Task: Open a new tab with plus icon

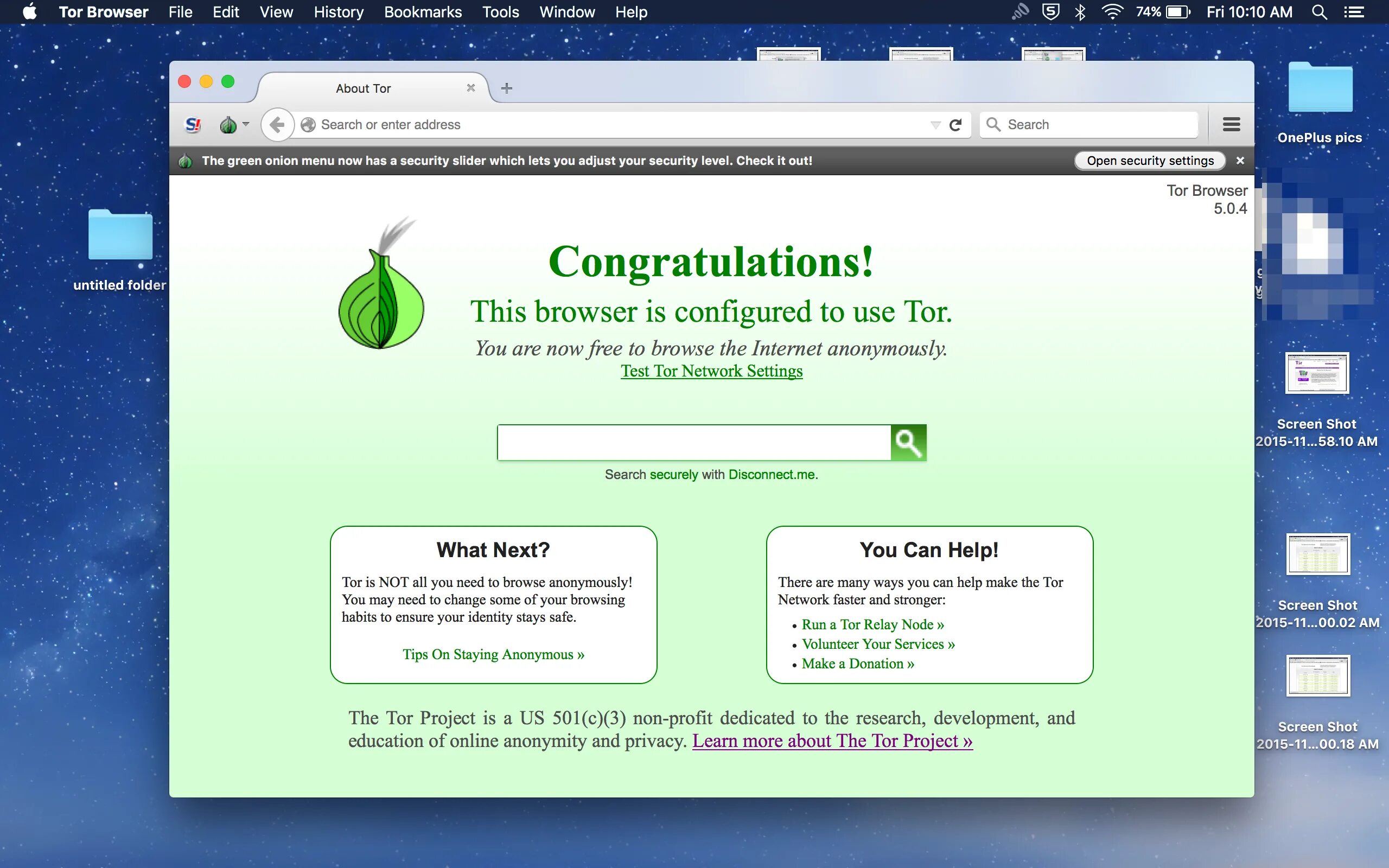Action: click(x=506, y=88)
